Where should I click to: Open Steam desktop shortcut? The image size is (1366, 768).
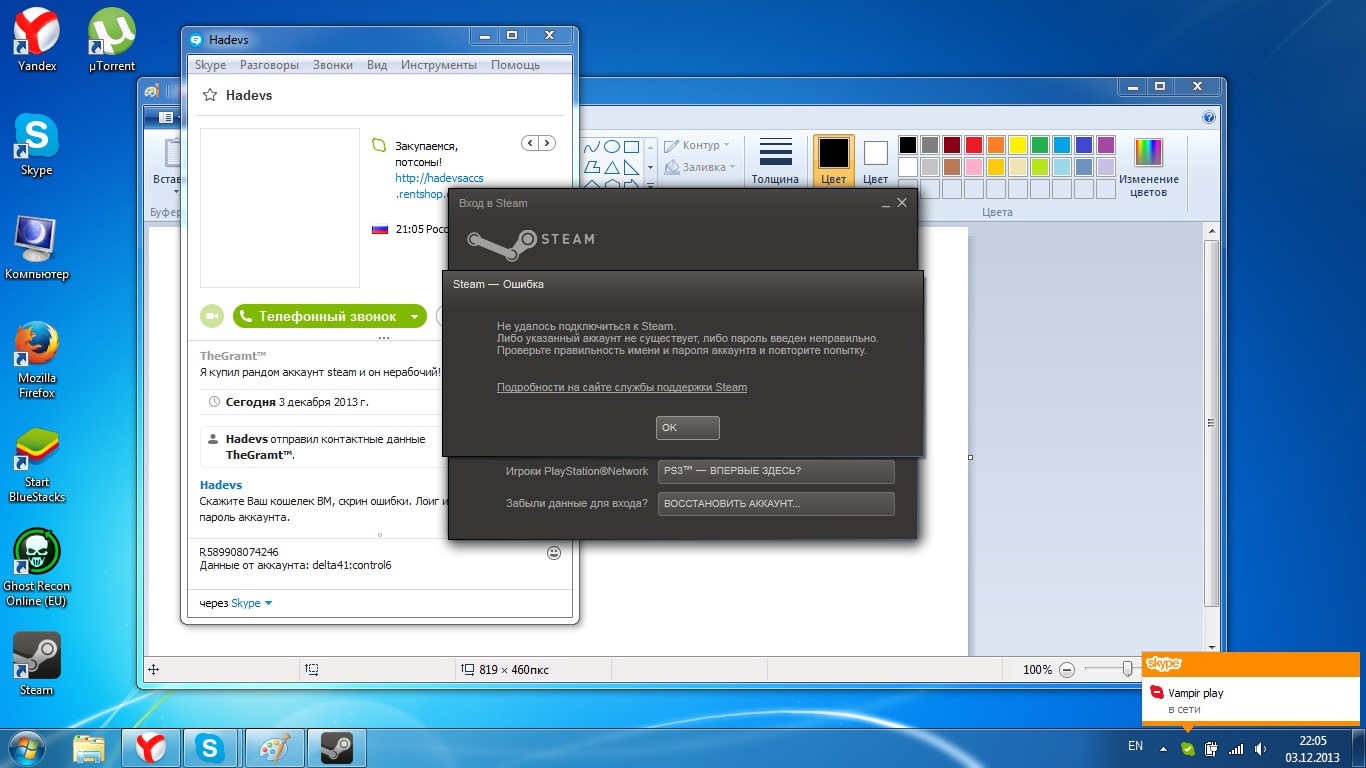(37, 664)
